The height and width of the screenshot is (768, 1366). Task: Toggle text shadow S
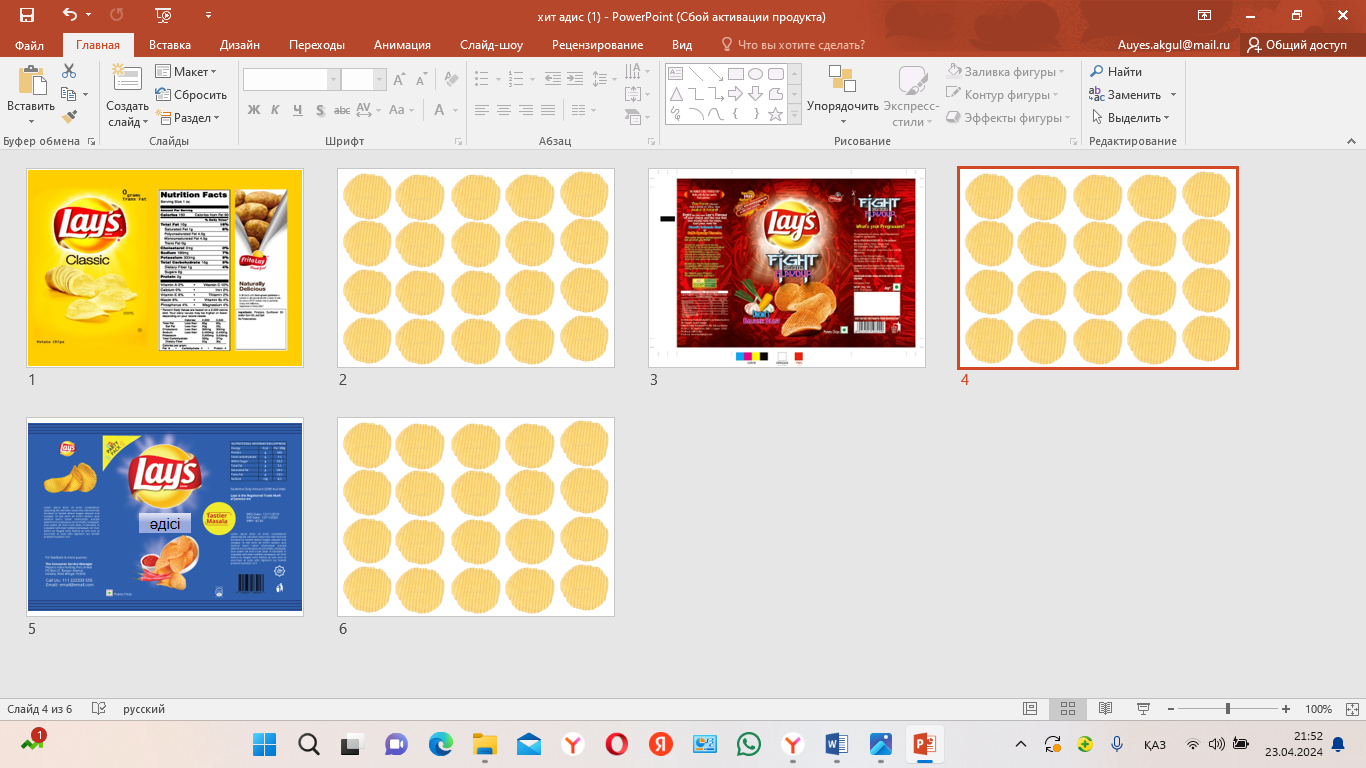[x=320, y=110]
